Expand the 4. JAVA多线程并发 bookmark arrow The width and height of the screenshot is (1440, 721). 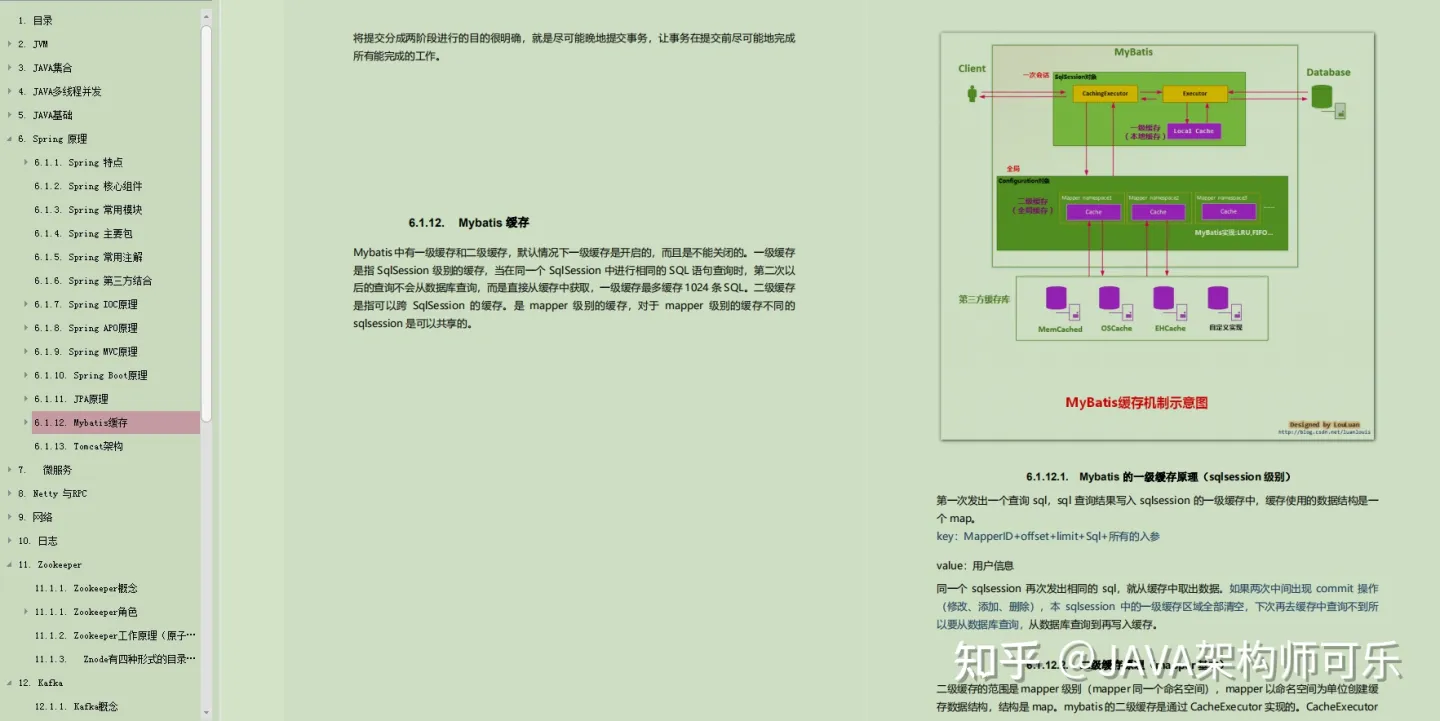9,91
